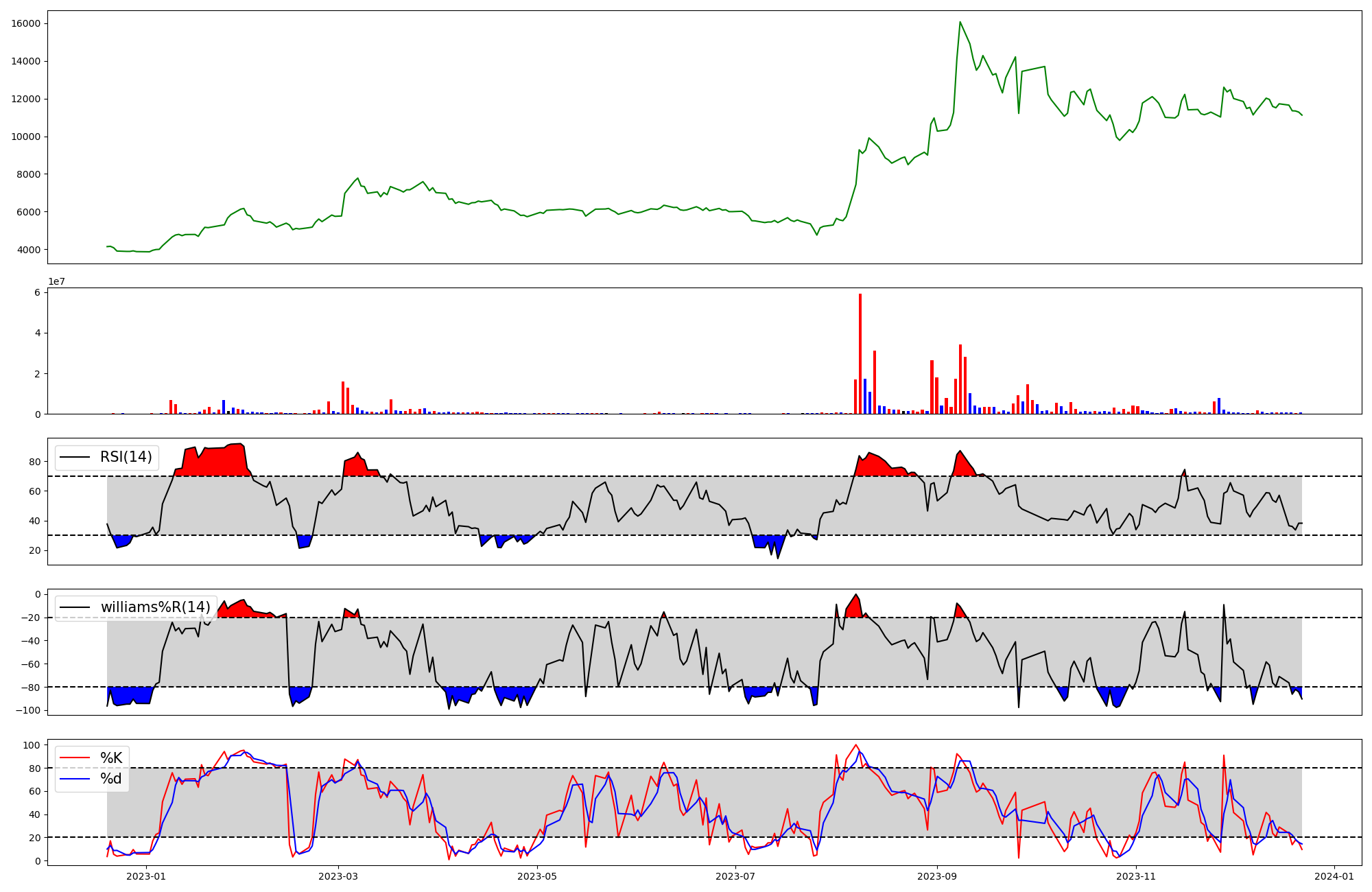The width and height of the screenshot is (1372, 892).
Task: Click the 2023-09 x-axis date label
Action: click(937, 876)
